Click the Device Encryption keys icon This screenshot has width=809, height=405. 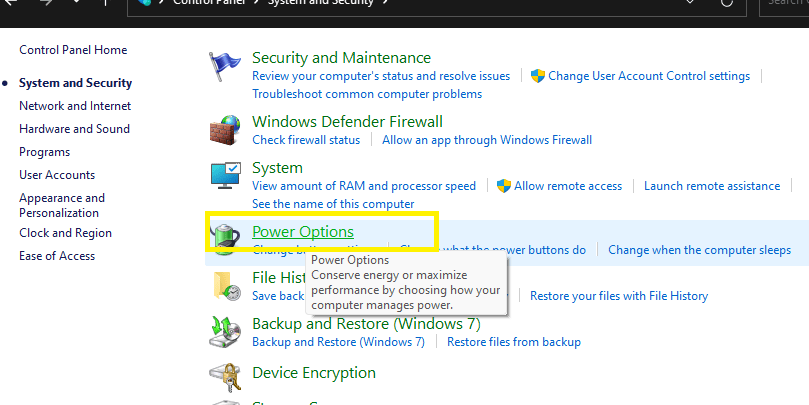[x=225, y=379]
